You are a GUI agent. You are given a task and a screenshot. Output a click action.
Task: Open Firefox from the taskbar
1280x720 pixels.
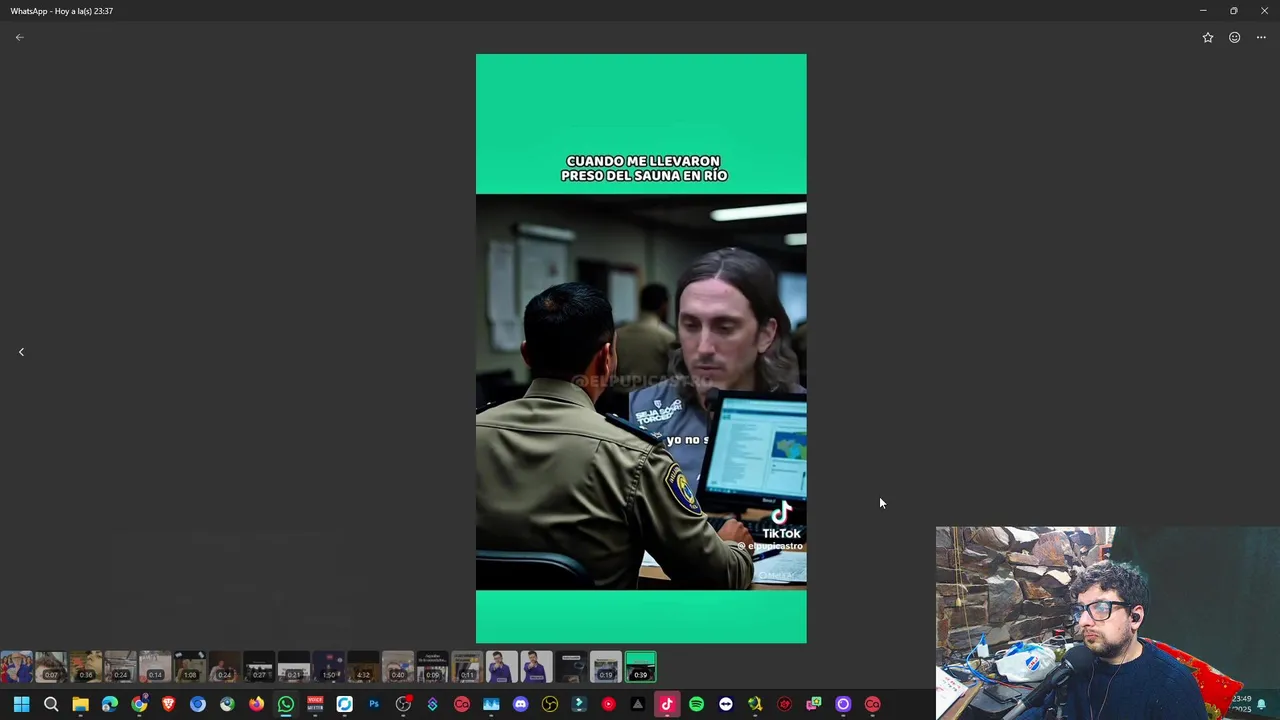[x=256, y=704]
